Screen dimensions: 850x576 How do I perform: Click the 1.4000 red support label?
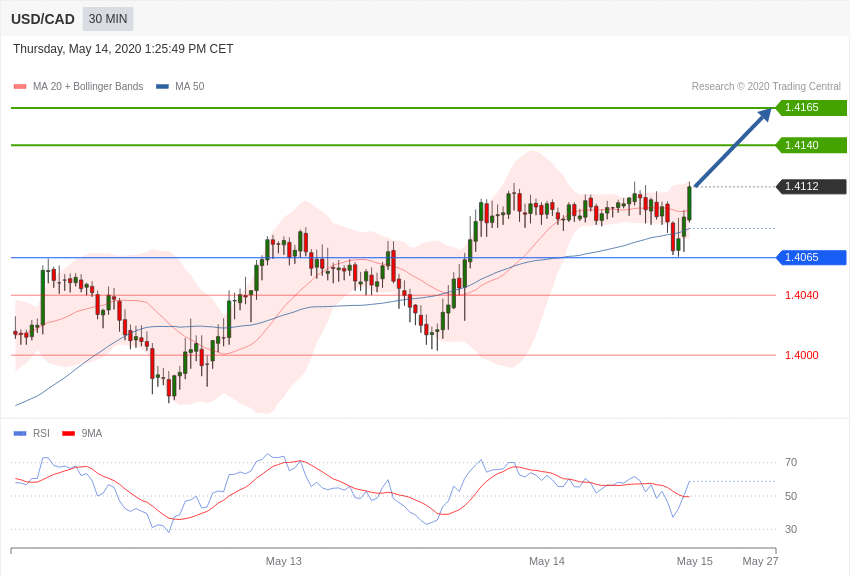coord(802,355)
